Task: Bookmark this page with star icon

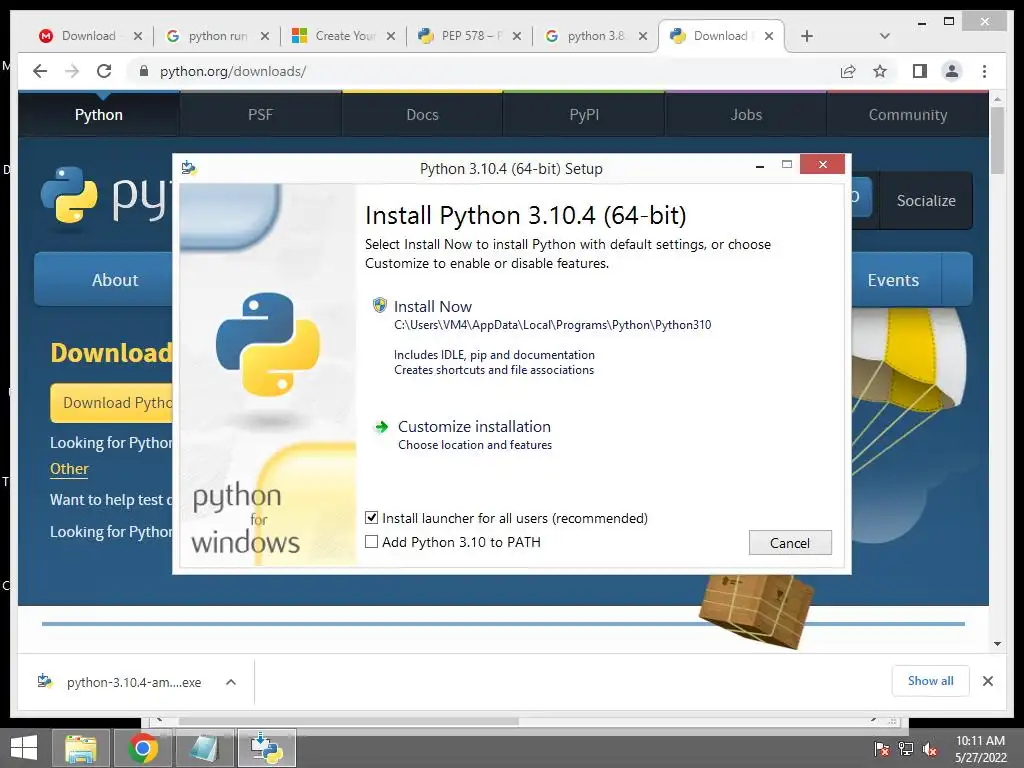Action: click(x=880, y=71)
